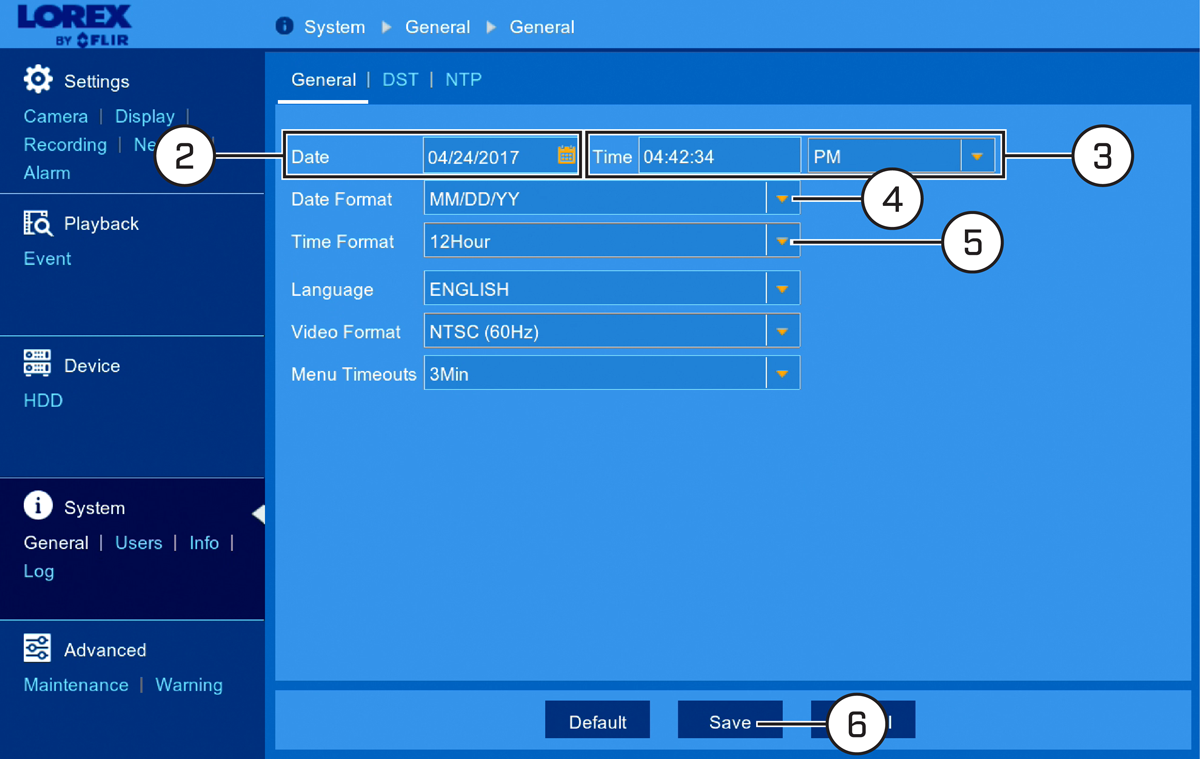Image resolution: width=1200 pixels, height=759 pixels.
Task: Click the date input showing 04/24/2017
Action: 501,156
